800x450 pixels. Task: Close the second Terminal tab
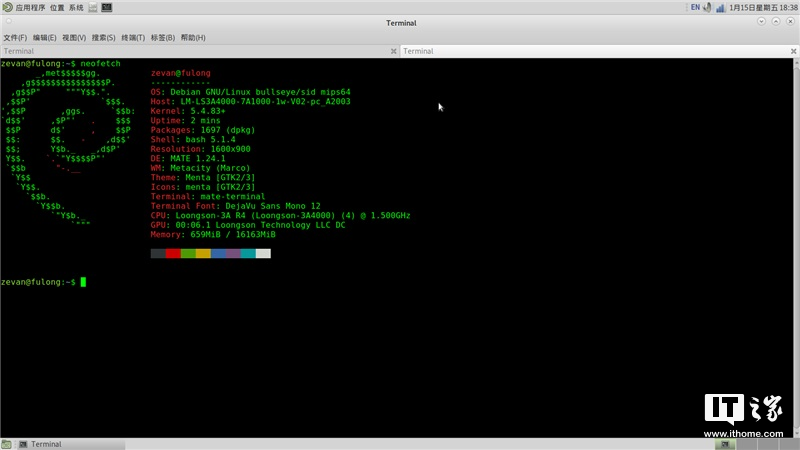[793, 51]
